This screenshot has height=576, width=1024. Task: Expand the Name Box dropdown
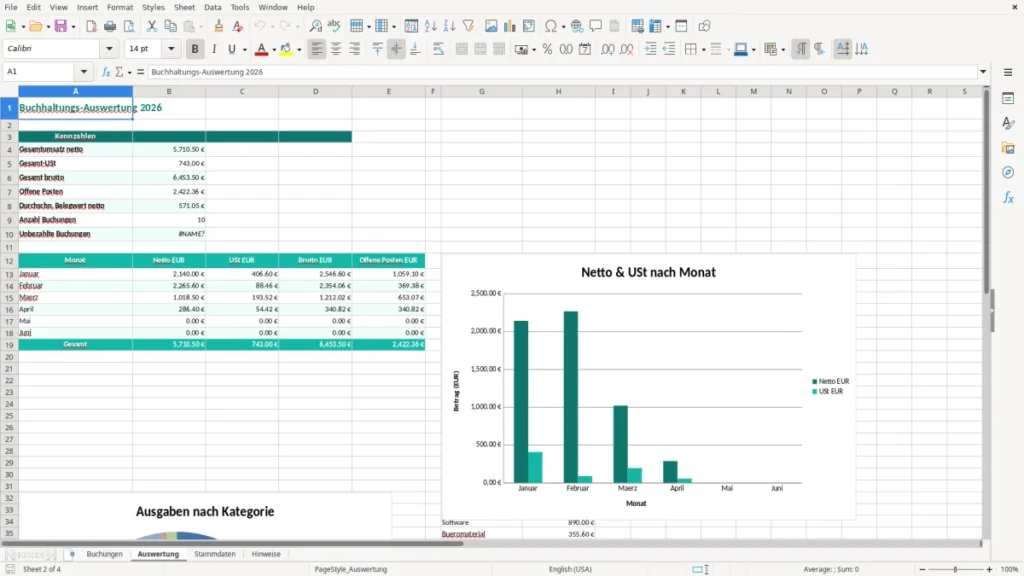click(84, 72)
